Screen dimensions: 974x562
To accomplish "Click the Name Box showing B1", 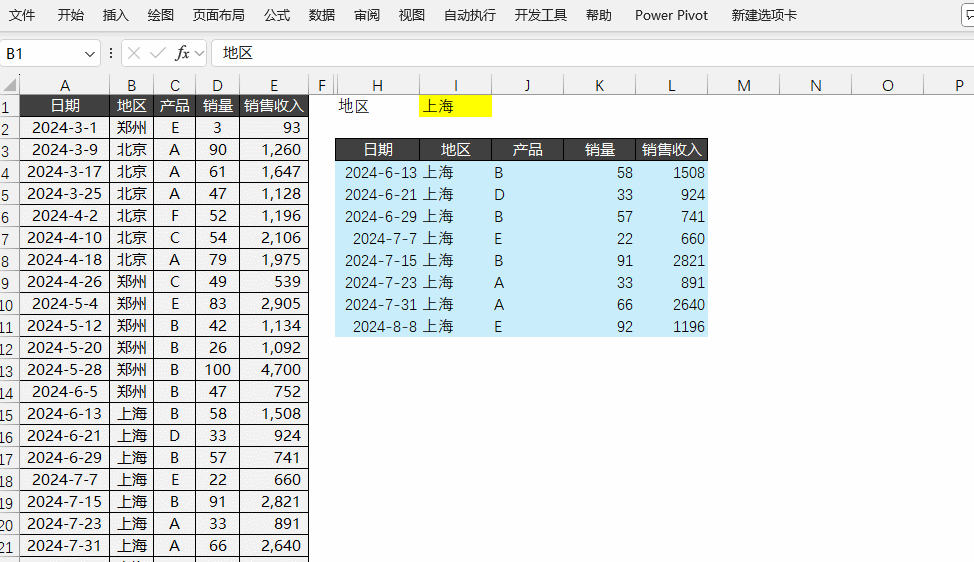I will point(40,53).
